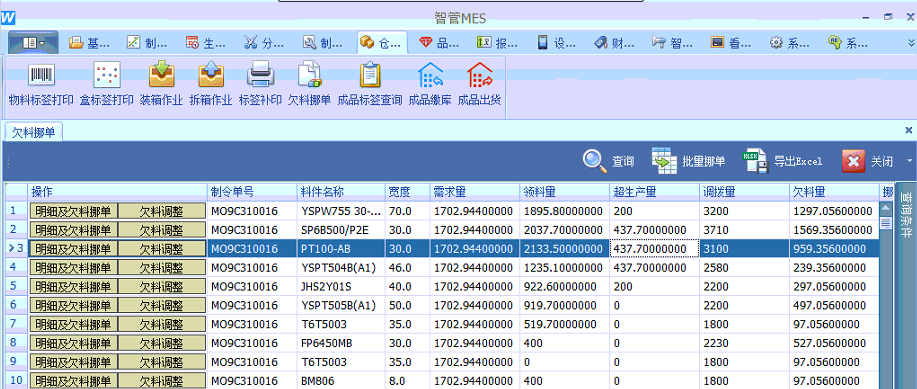Select row header number 5
Viewport: 917px width, 389px height.
pyautogui.click(x=16, y=287)
